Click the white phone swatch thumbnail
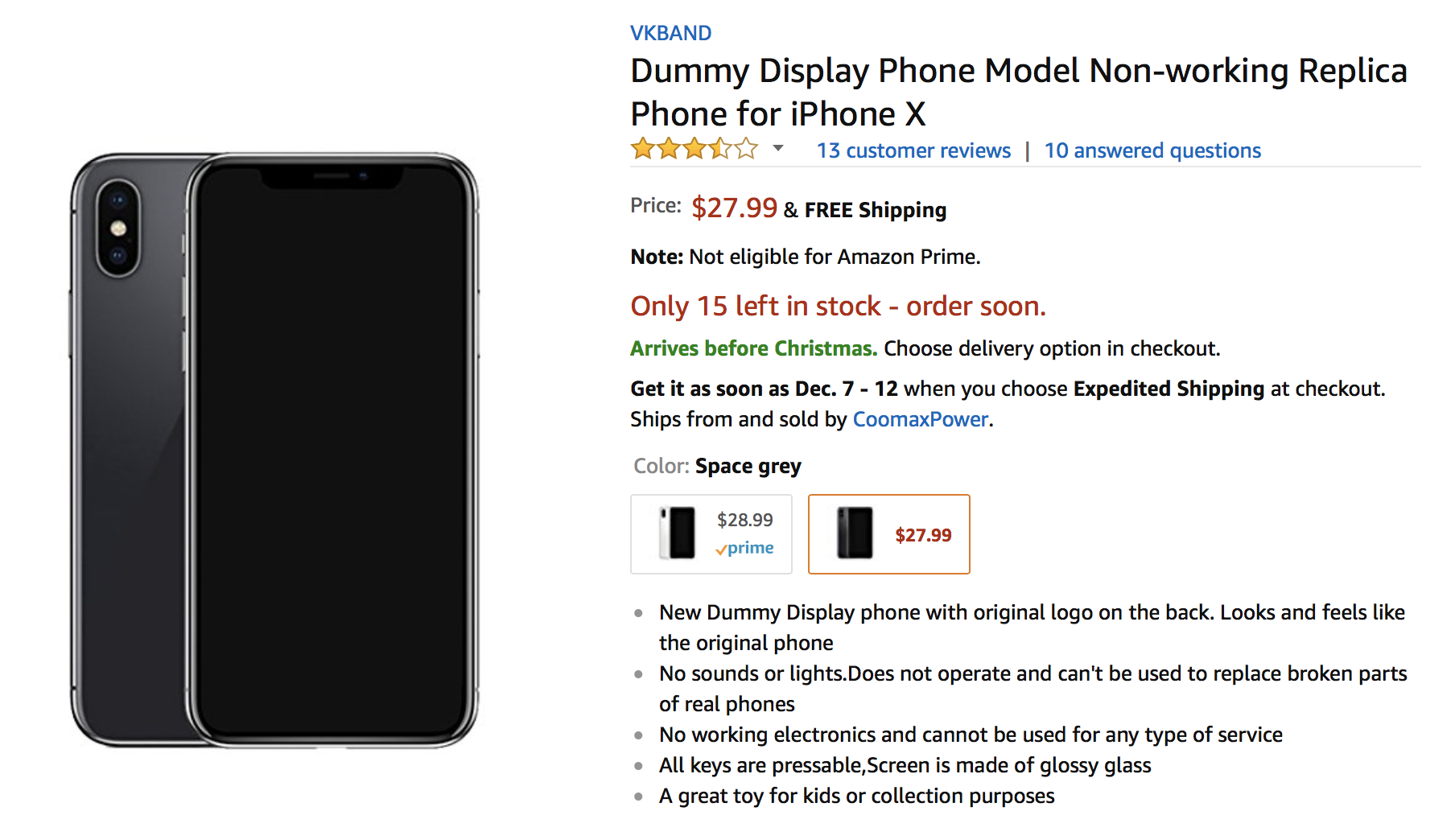The width and height of the screenshot is (1455, 840). click(677, 533)
